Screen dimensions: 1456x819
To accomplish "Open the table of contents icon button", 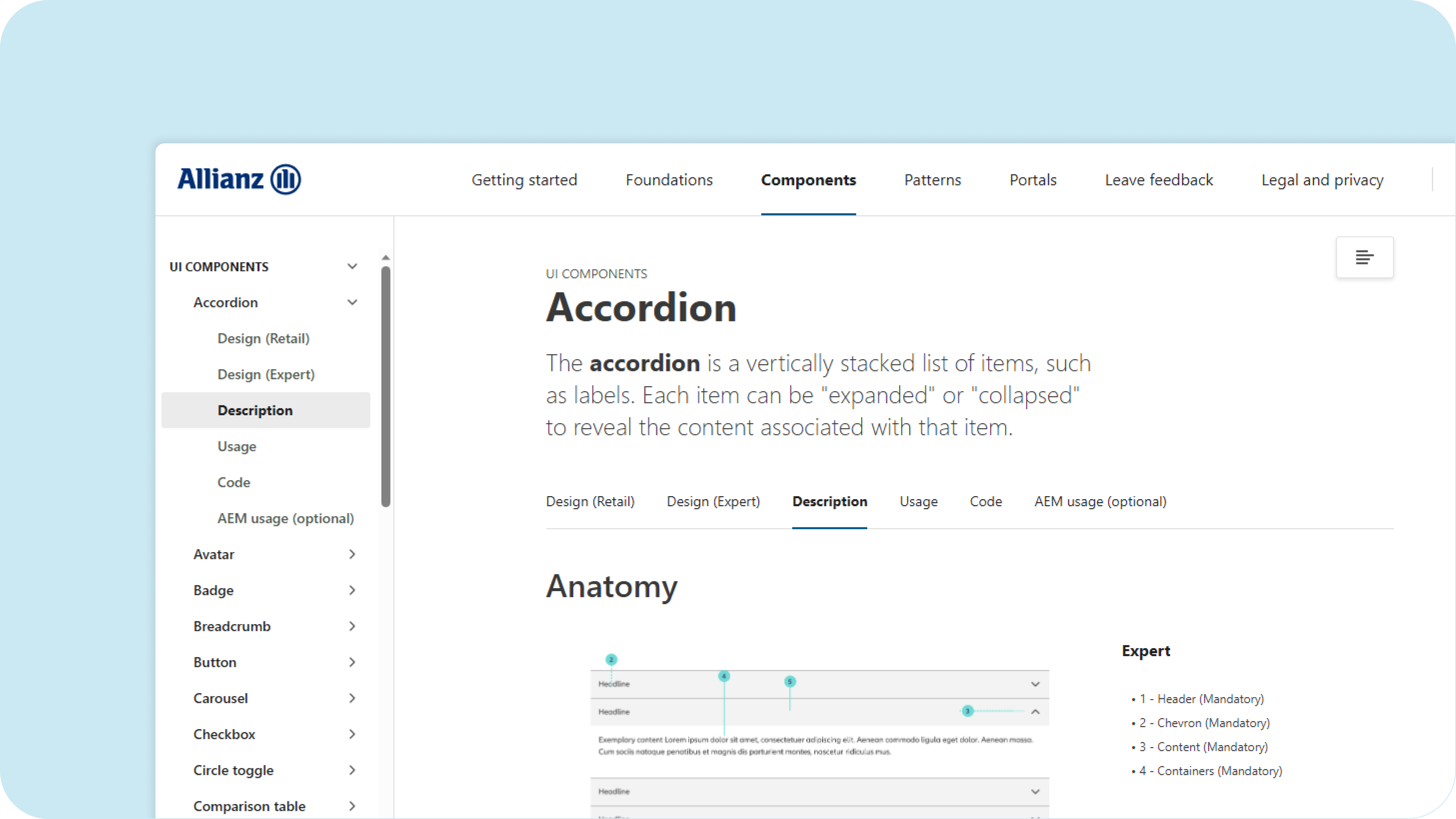I will [x=1364, y=257].
